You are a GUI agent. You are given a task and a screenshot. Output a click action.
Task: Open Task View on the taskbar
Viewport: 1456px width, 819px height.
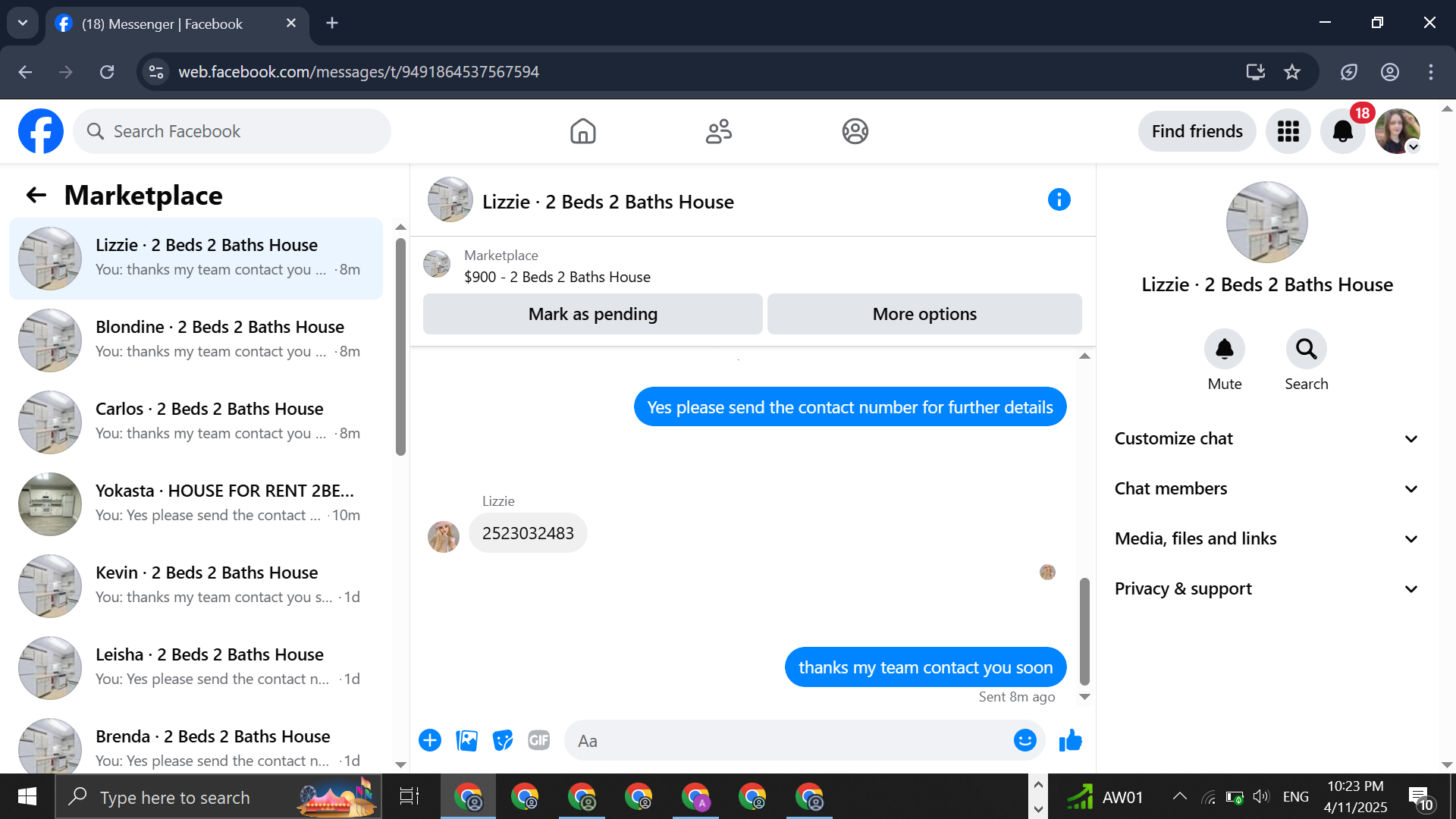(409, 797)
